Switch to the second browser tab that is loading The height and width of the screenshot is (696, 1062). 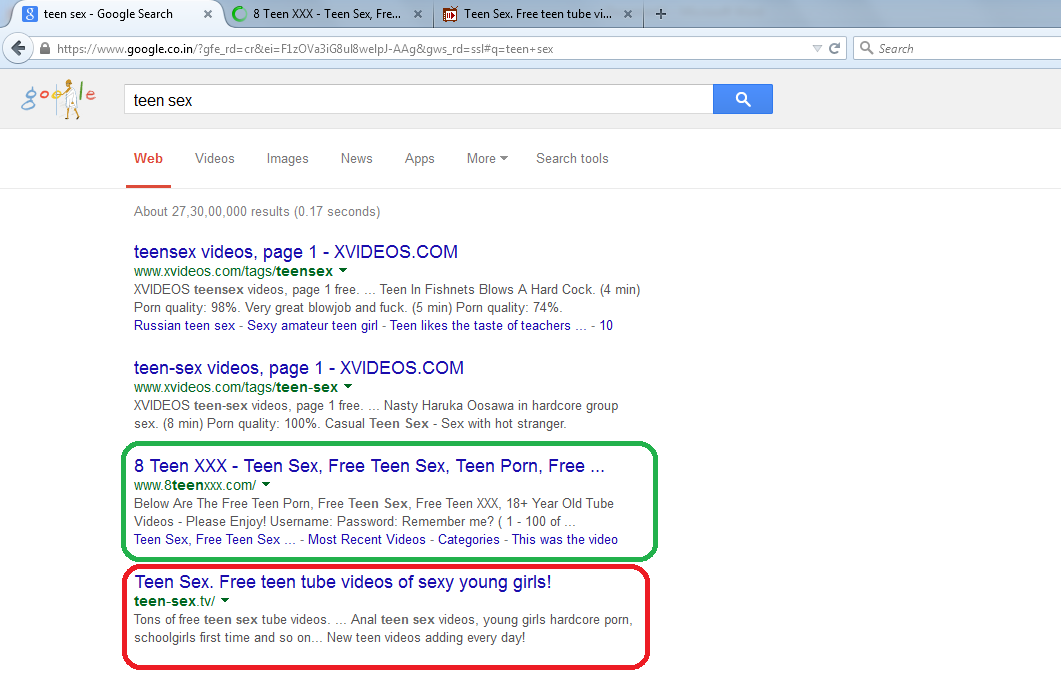pos(328,14)
